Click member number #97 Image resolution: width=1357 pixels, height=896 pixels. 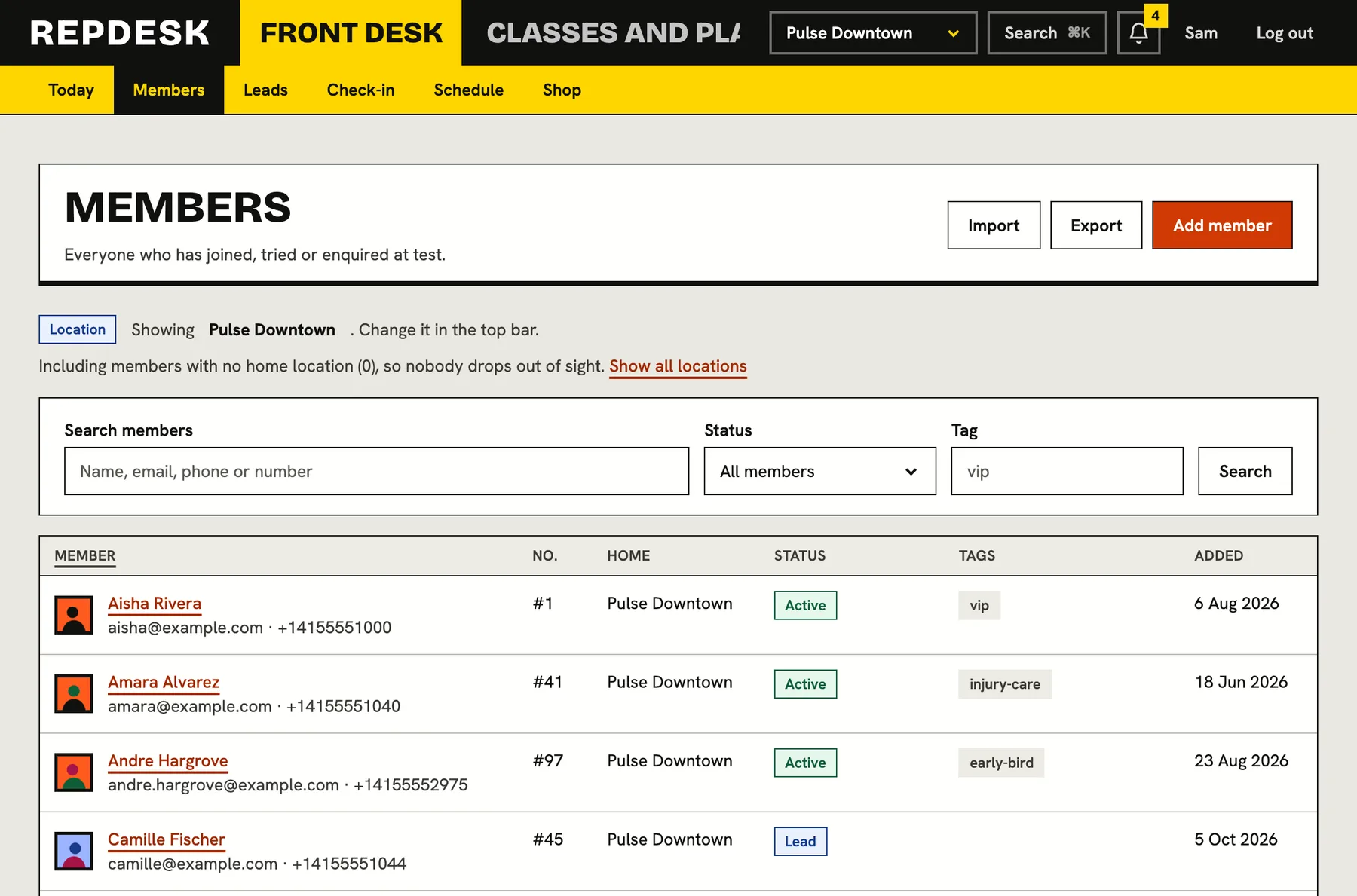click(x=548, y=761)
